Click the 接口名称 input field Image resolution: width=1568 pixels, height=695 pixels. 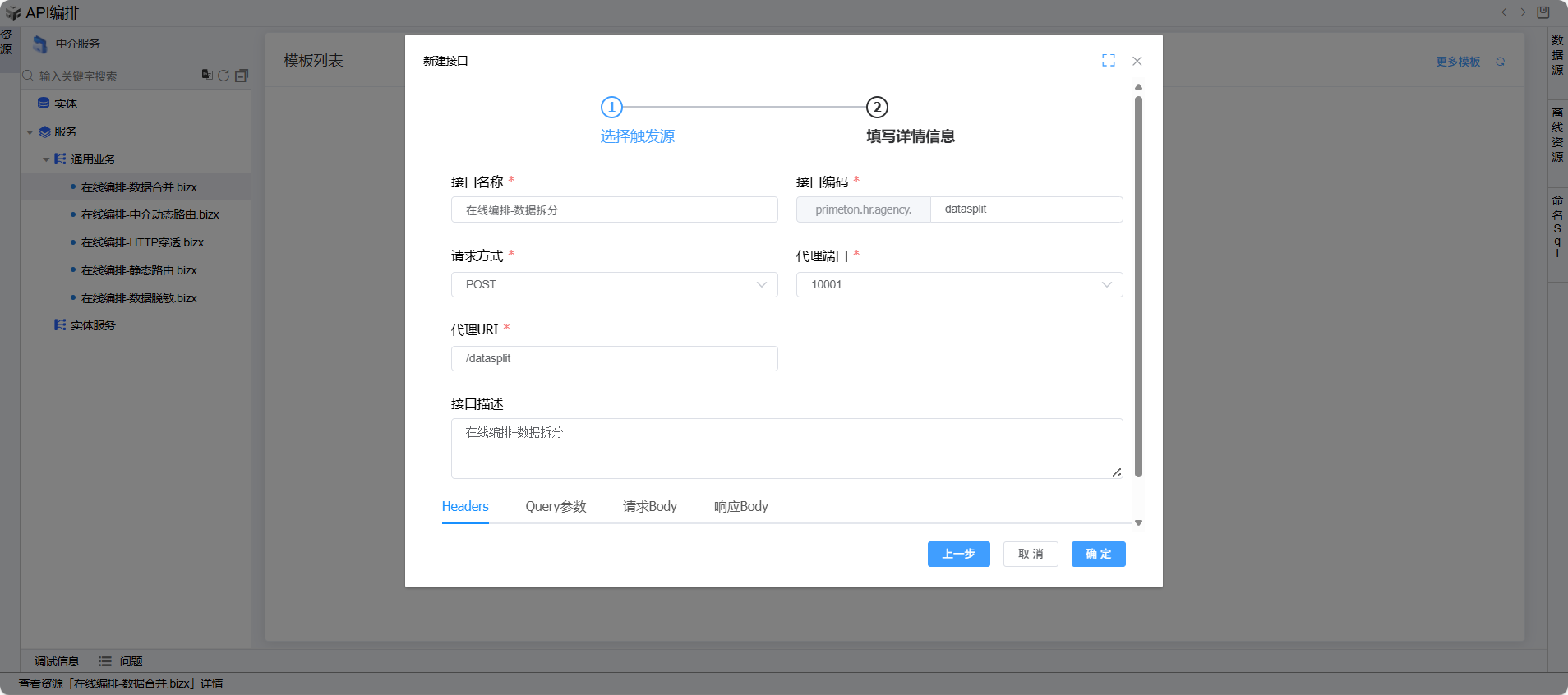[614, 210]
